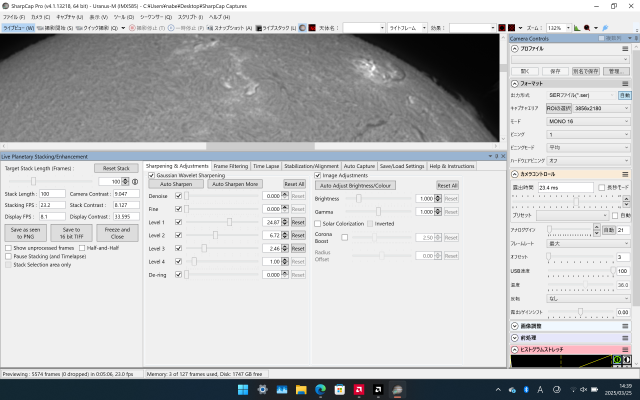Open the hamburger menu of the カメラコントロール section

tap(625, 174)
